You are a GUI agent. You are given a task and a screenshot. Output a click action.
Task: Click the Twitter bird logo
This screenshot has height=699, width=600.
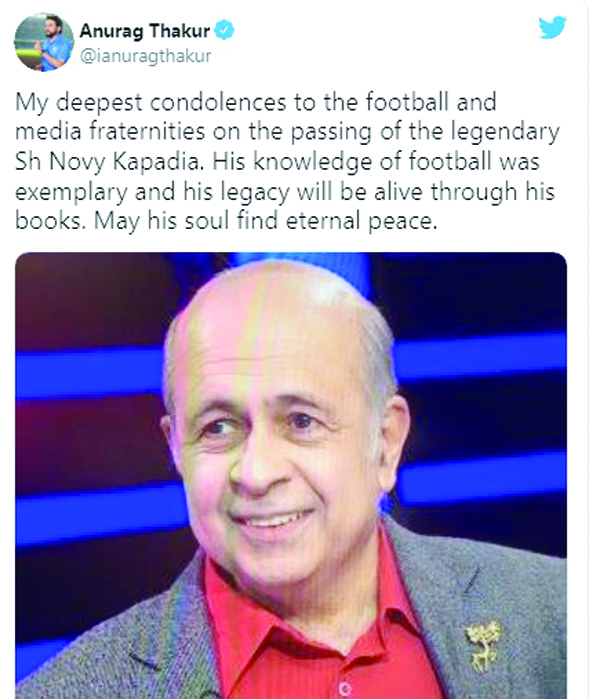552,27
